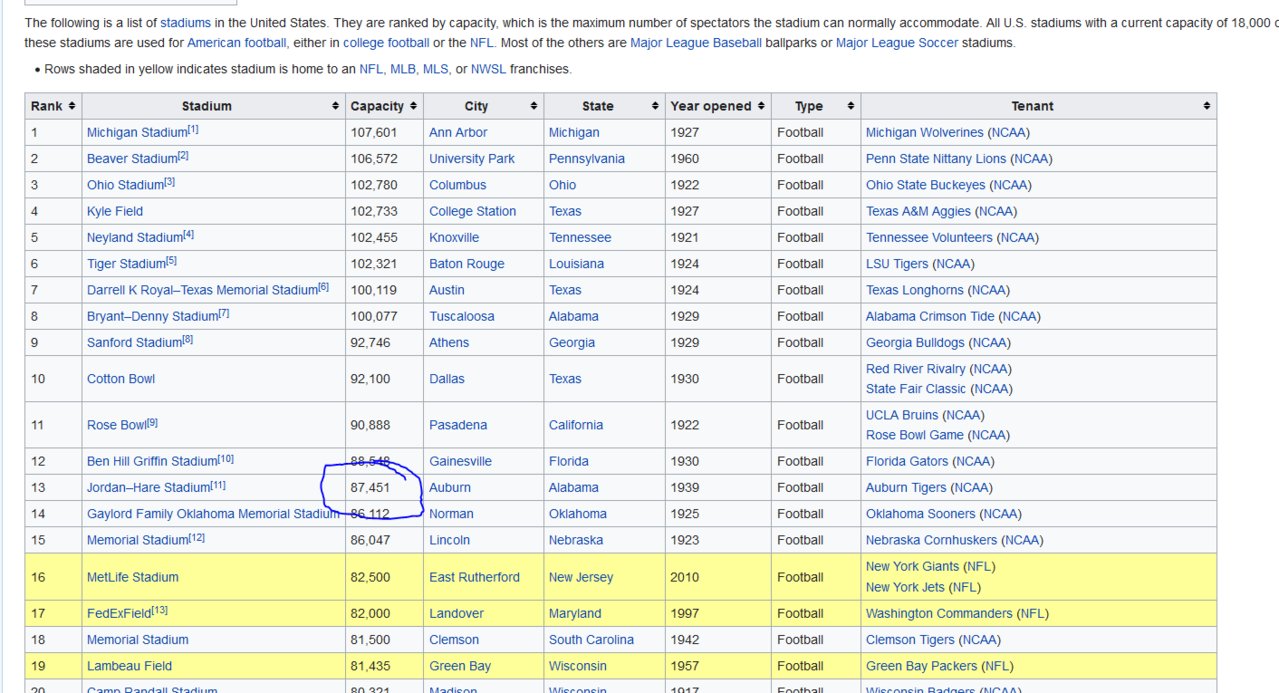Viewport: 1279px width, 693px height.
Task: Open MetLife Stadium article
Action: pyautogui.click(x=133, y=577)
